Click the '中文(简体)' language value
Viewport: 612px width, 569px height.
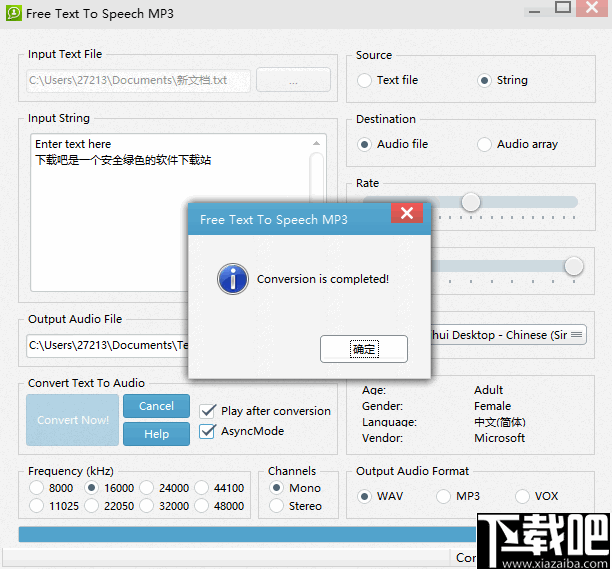pyautogui.click(x=500, y=422)
